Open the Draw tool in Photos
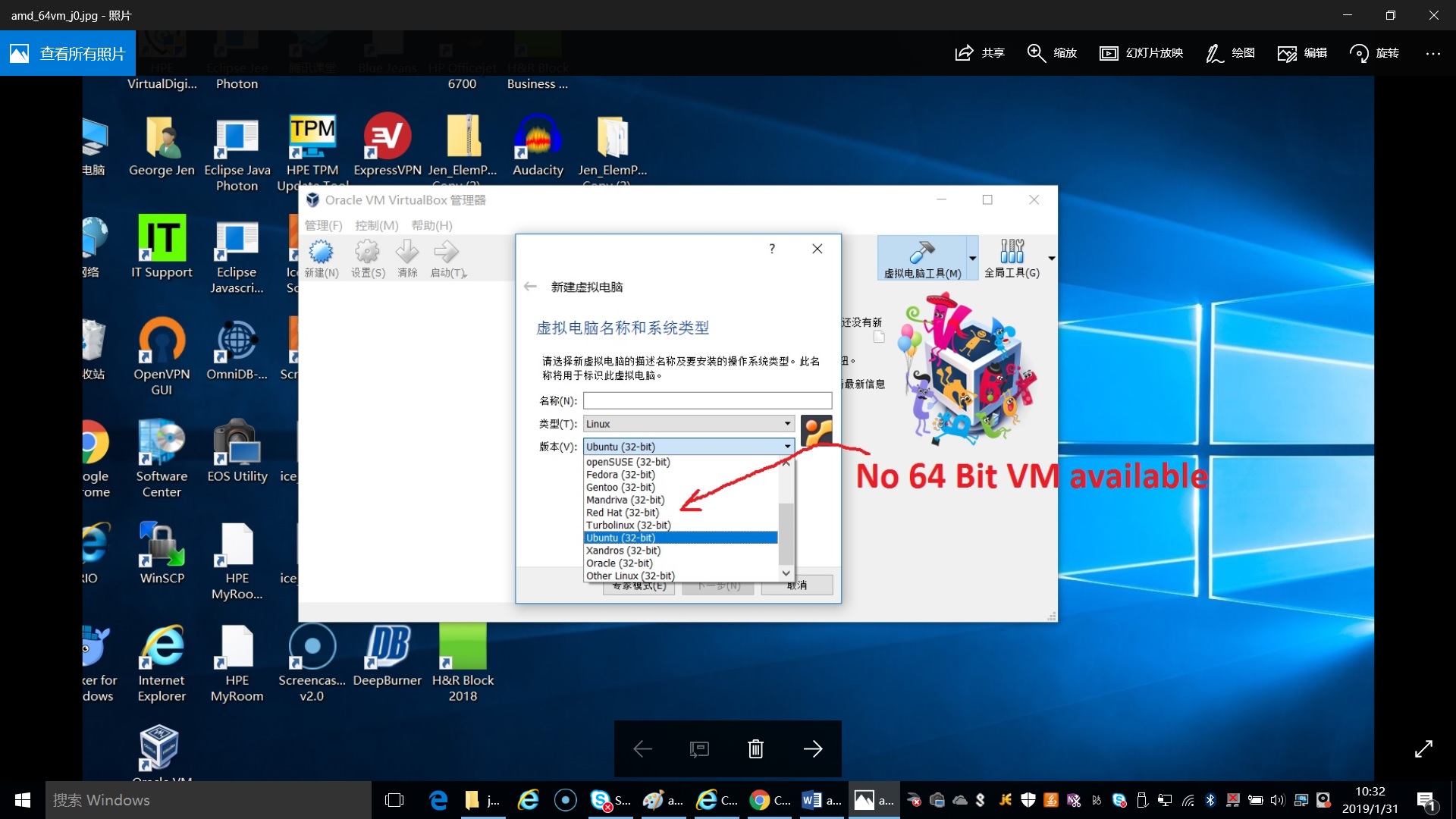 point(1214,53)
